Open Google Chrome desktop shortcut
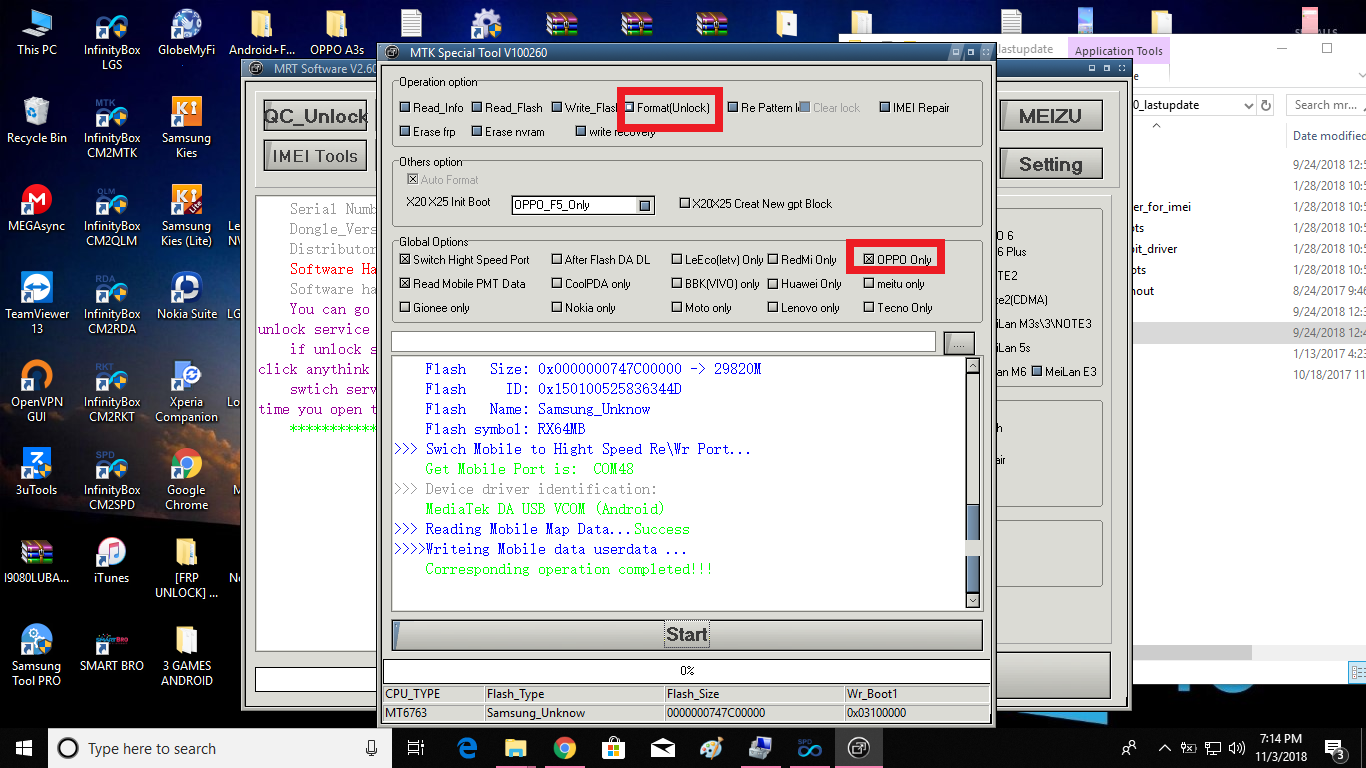Image resolution: width=1366 pixels, height=768 pixels. pos(186,480)
